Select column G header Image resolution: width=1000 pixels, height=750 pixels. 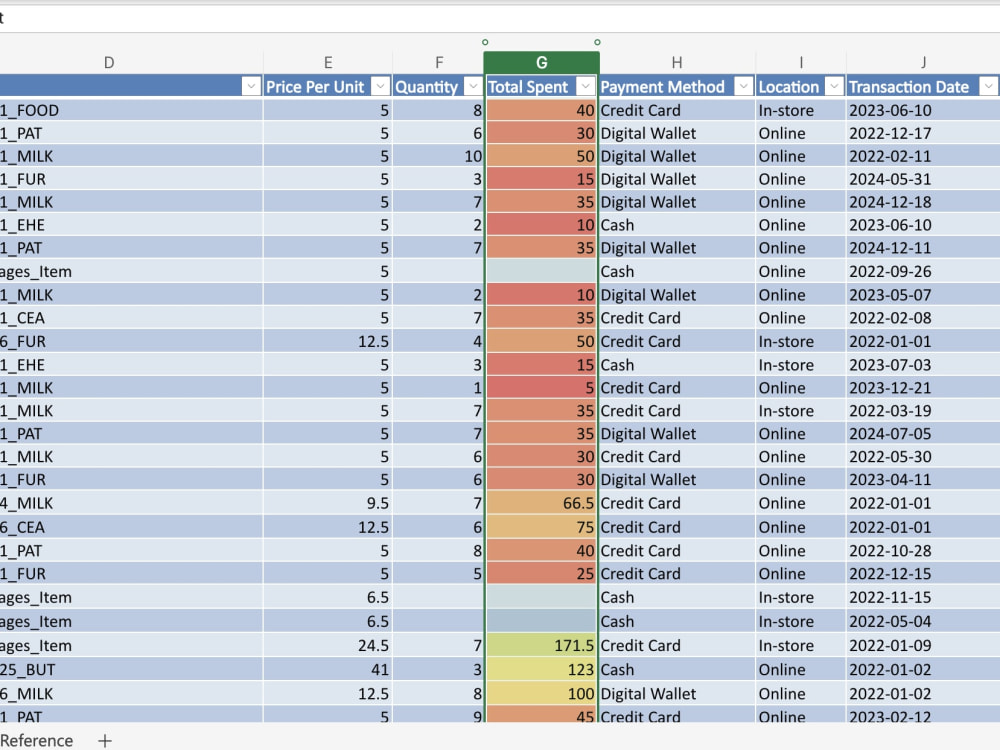(x=541, y=62)
